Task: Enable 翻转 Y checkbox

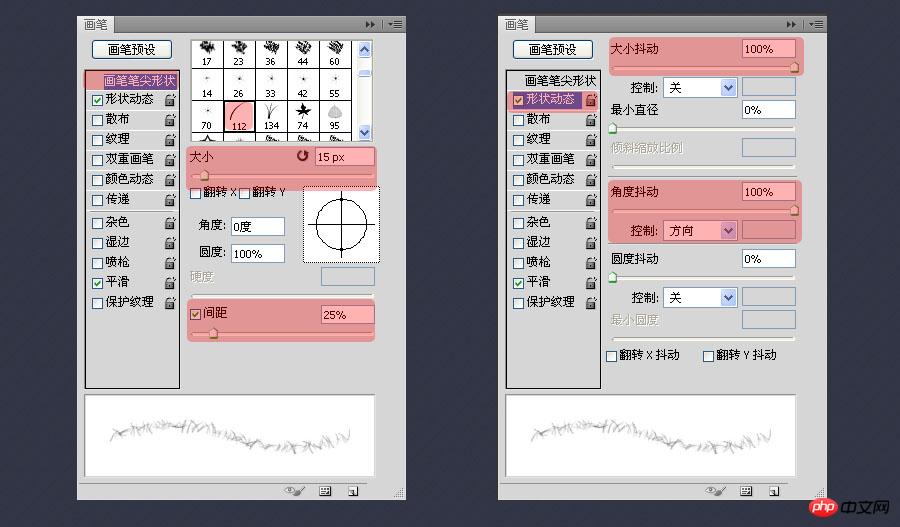Action: point(244,193)
